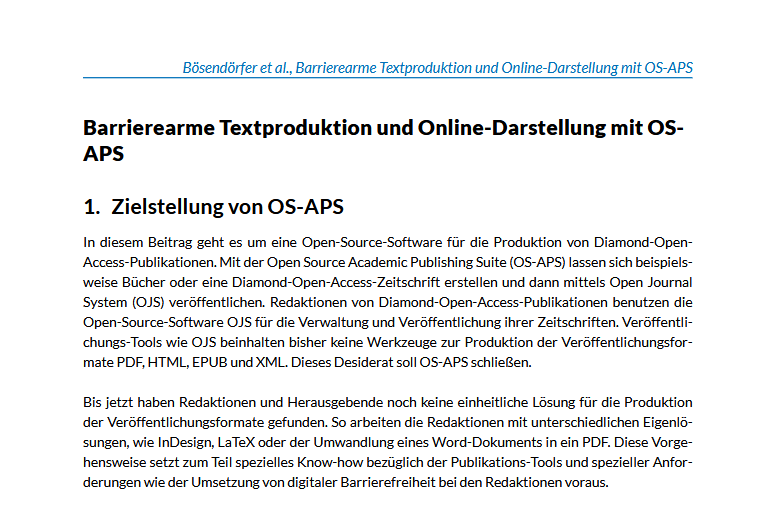This screenshot has height=505, width=777.
Task: Click the words 'Open-Source-Software OJS für die Verwaltung'
Action: tap(224, 322)
